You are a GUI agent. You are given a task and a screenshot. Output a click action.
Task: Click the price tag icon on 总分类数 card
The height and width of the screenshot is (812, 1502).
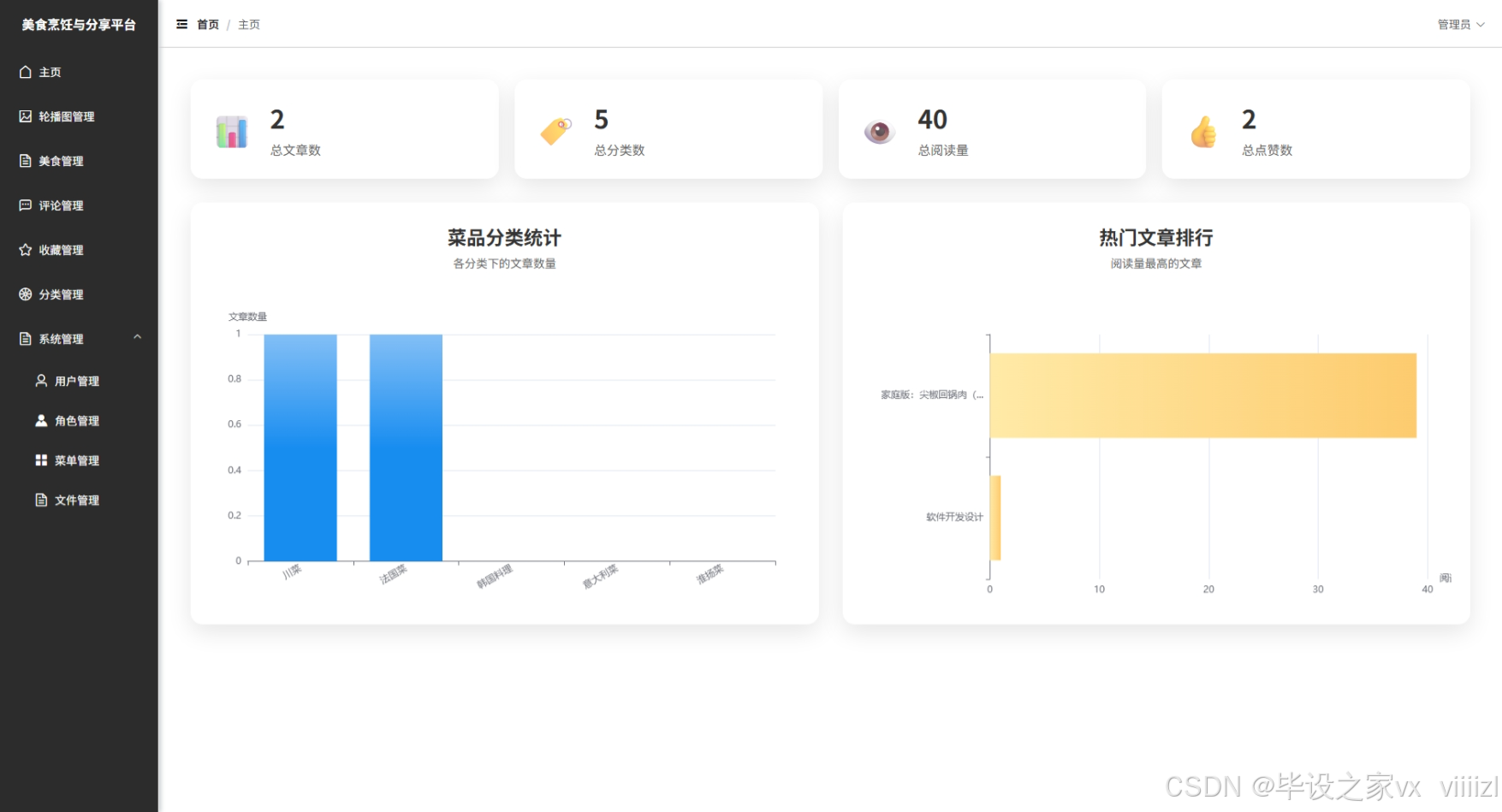coord(555,131)
